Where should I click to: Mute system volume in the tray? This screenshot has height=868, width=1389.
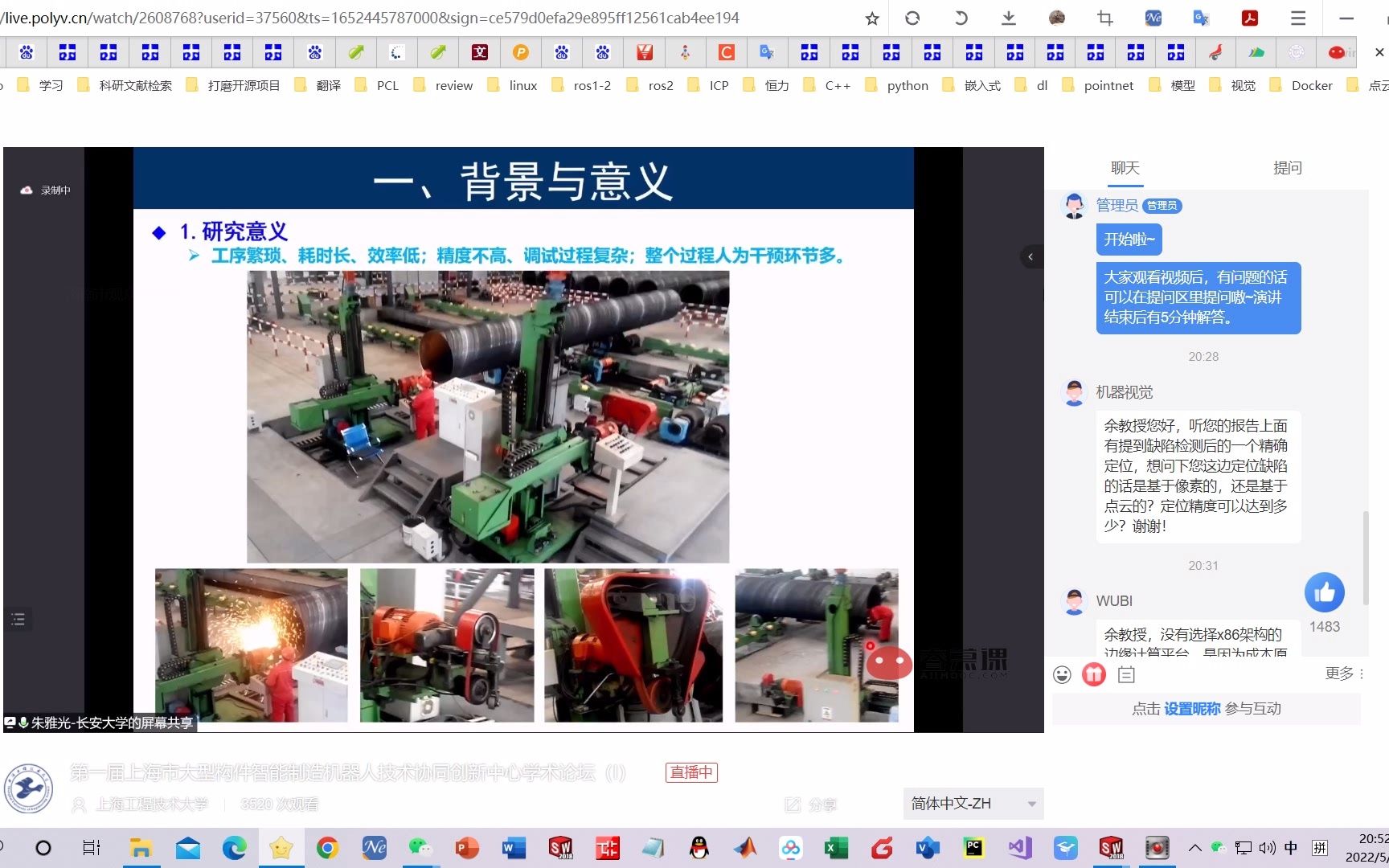tap(1267, 847)
